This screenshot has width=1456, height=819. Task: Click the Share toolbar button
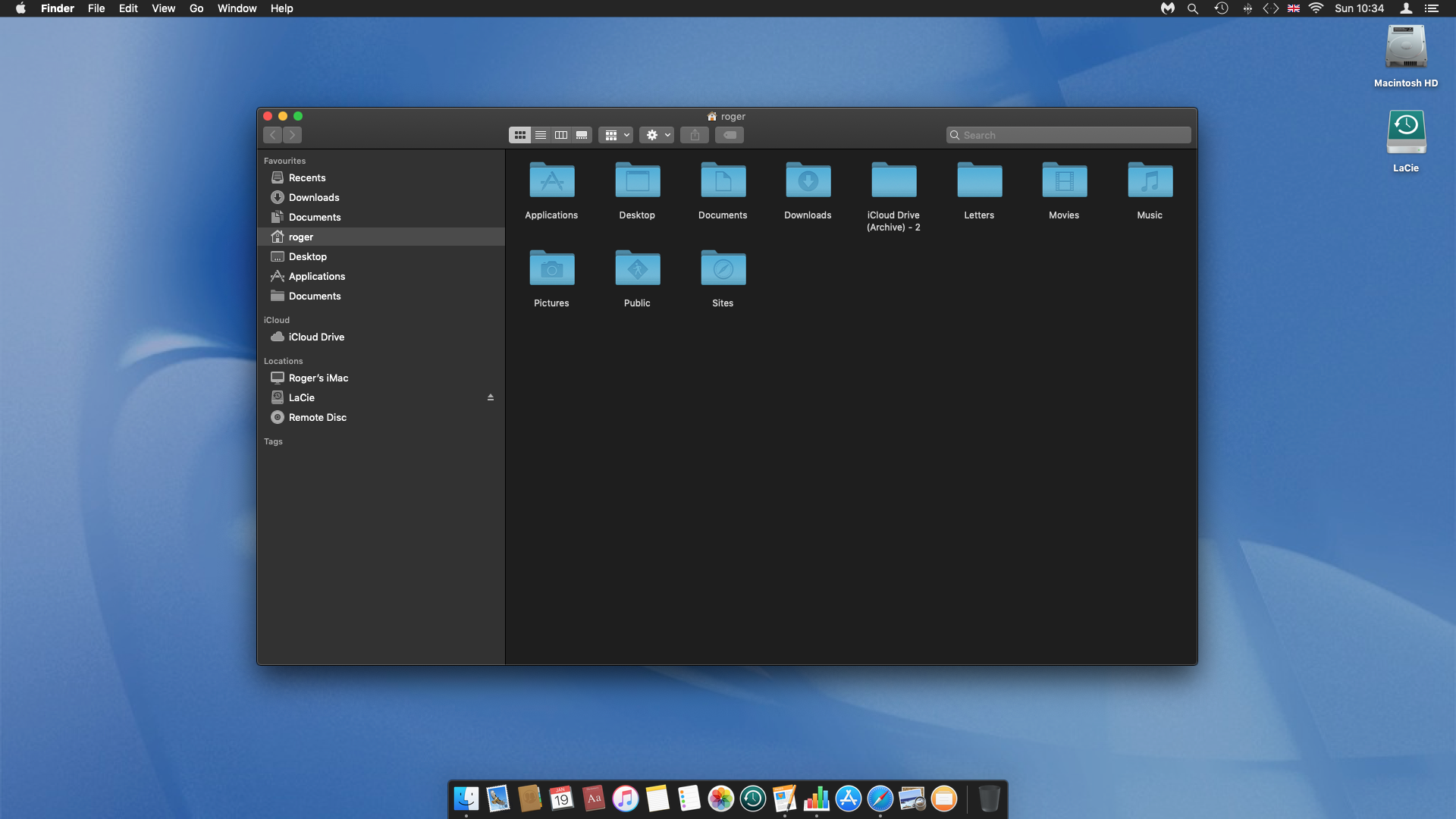tap(695, 135)
